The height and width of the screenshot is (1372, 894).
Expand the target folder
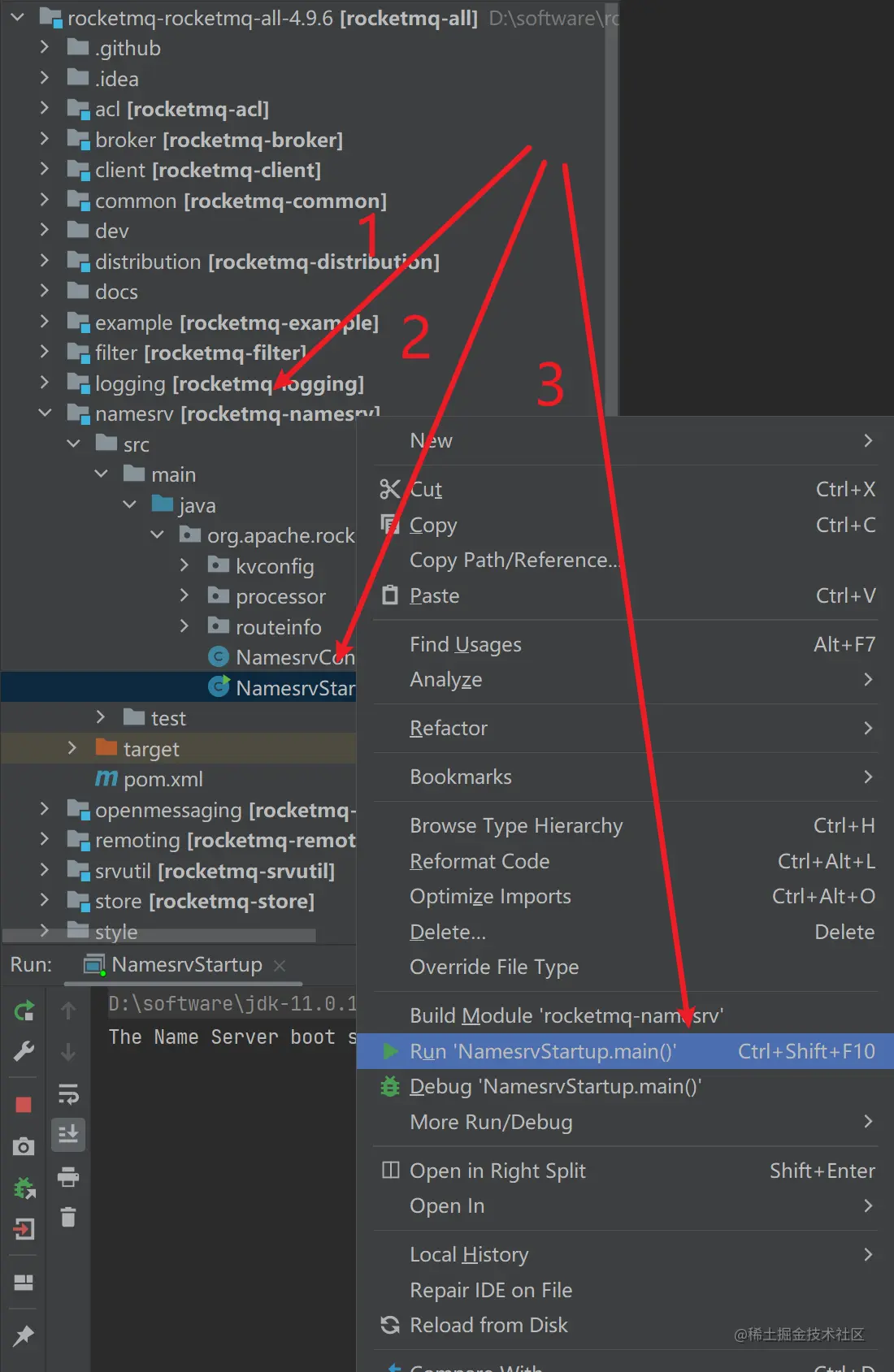(72, 747)
